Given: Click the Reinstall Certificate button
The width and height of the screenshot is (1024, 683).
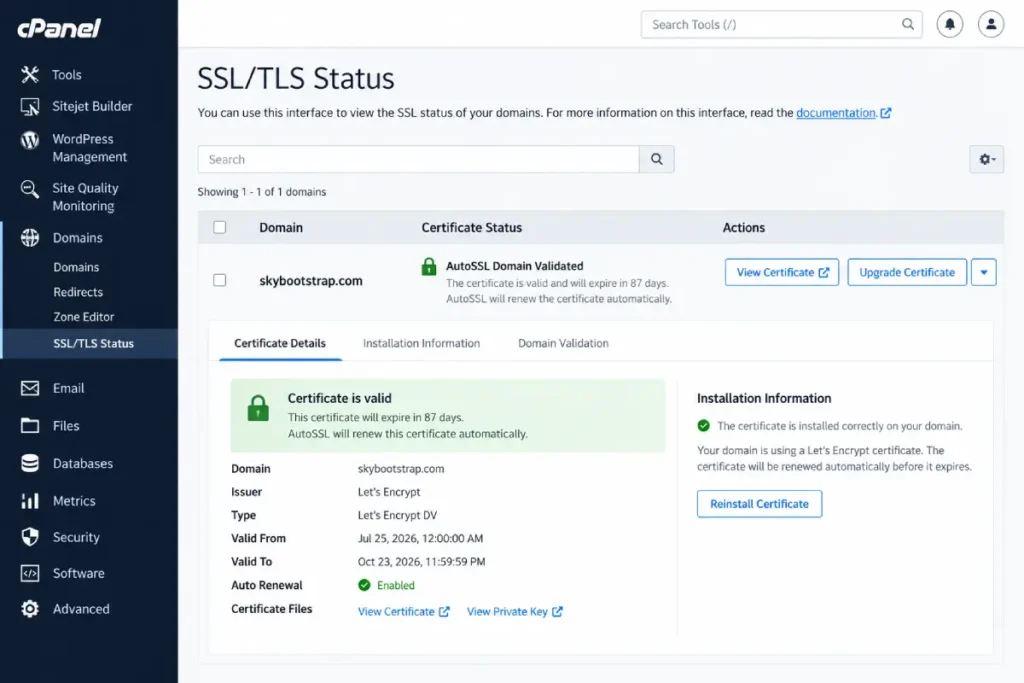Looking at the screenshot, I should tap(760, 504).
